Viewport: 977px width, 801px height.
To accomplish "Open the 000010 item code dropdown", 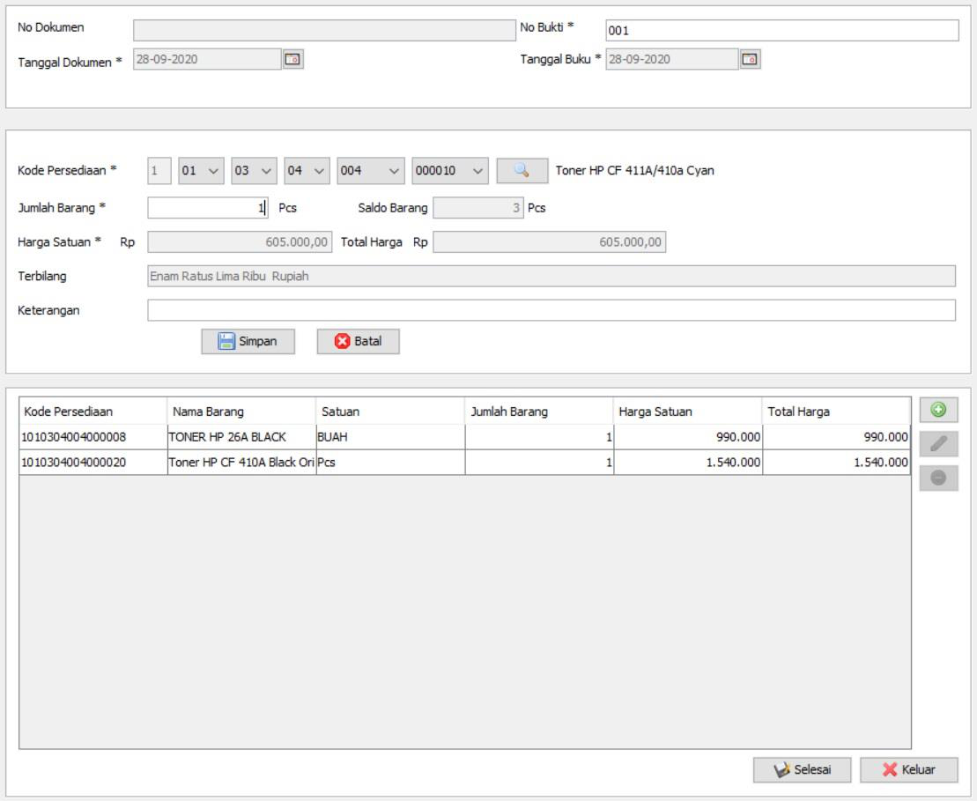I will (450, 171).
